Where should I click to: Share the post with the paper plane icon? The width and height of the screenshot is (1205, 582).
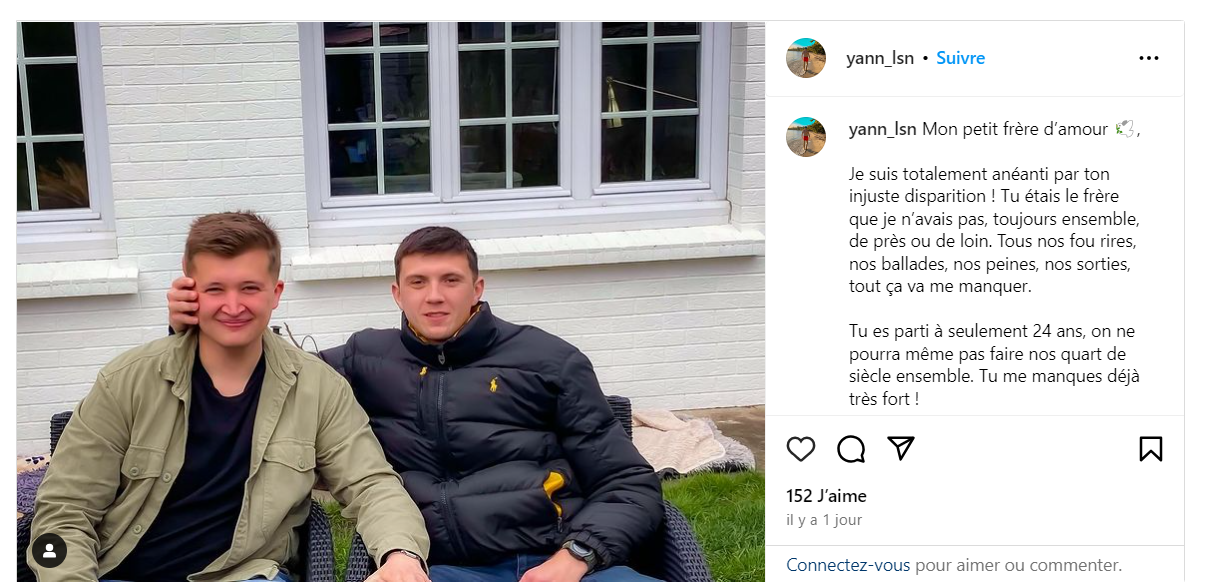(901, 448)
